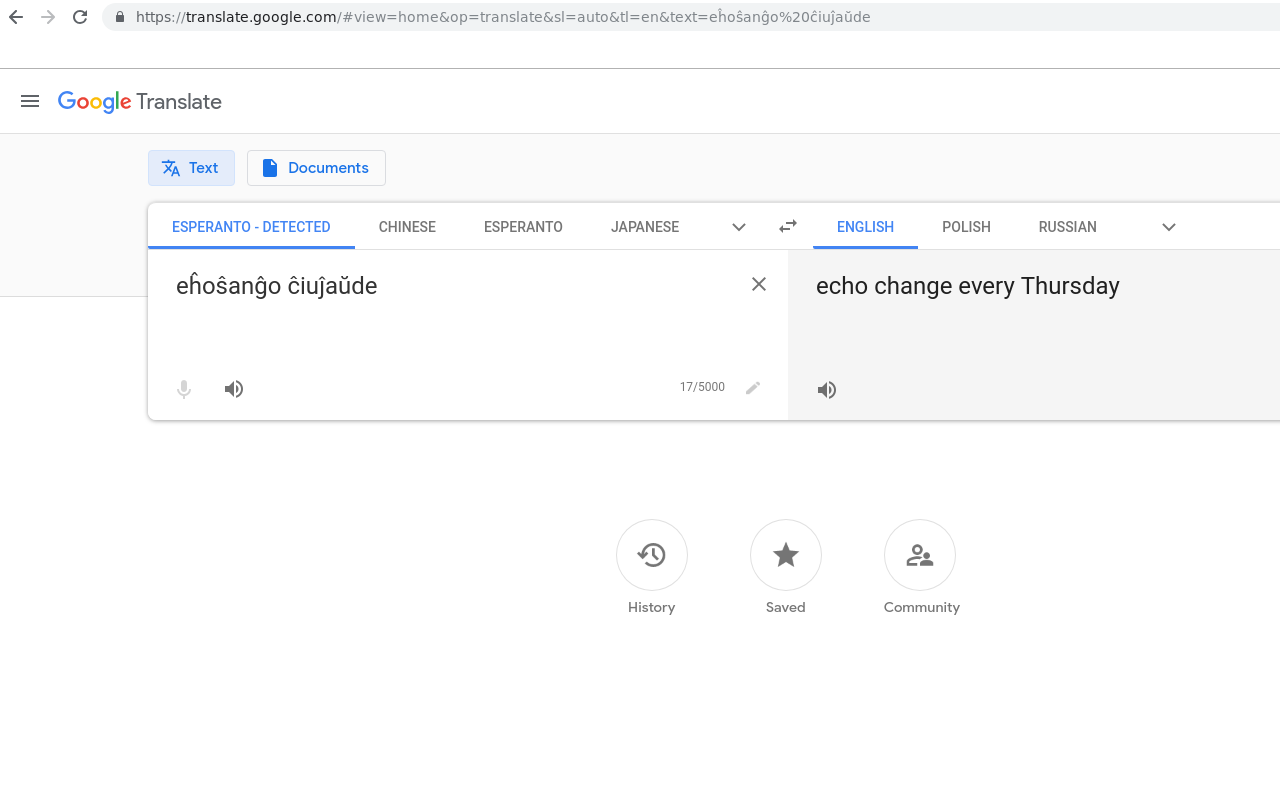
Task: Set source language to Japanese
Action: 644,227
